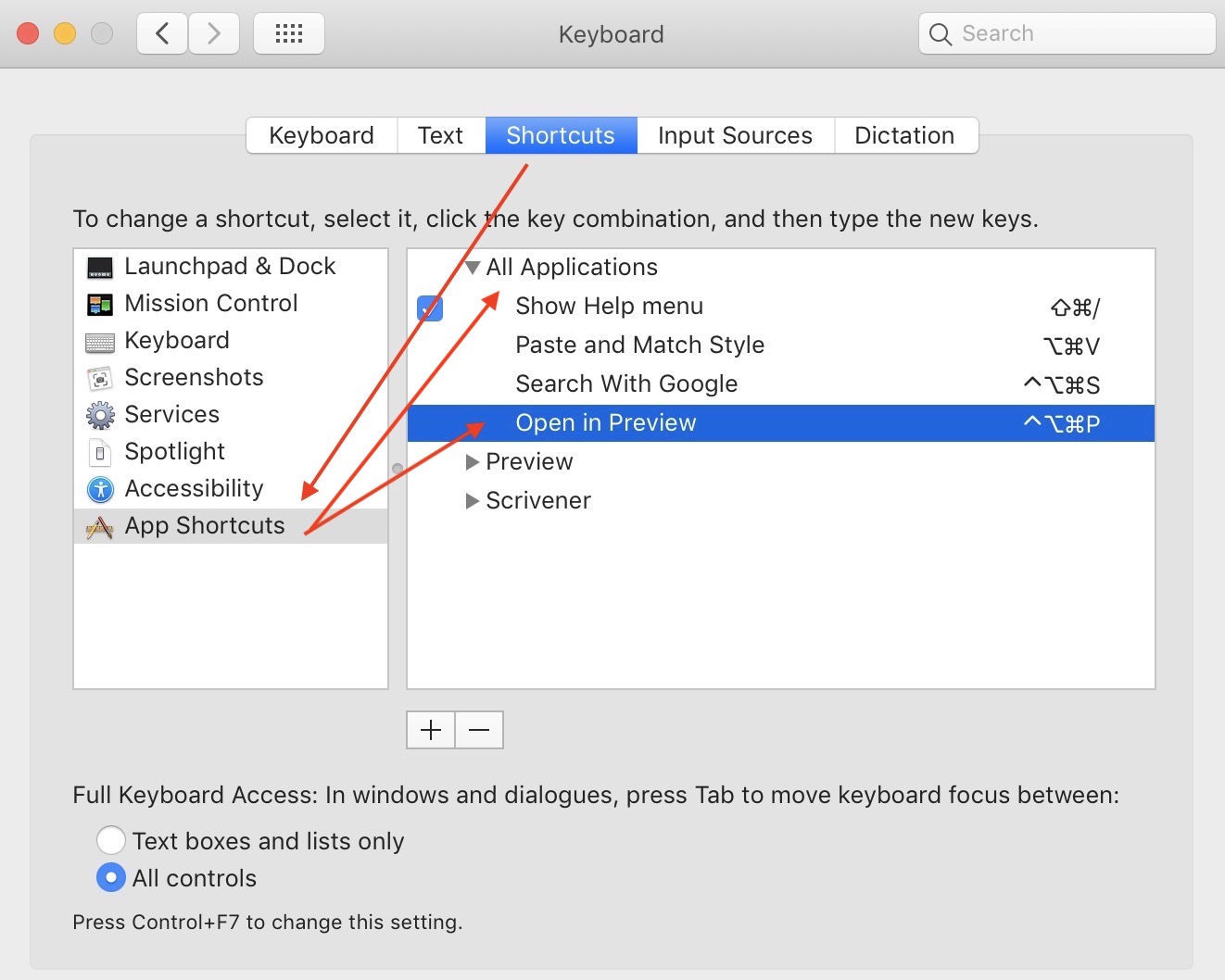Choose the Accessibility icon in list
The height and width of the screenshot is (980, 1225).
(99, 489)
